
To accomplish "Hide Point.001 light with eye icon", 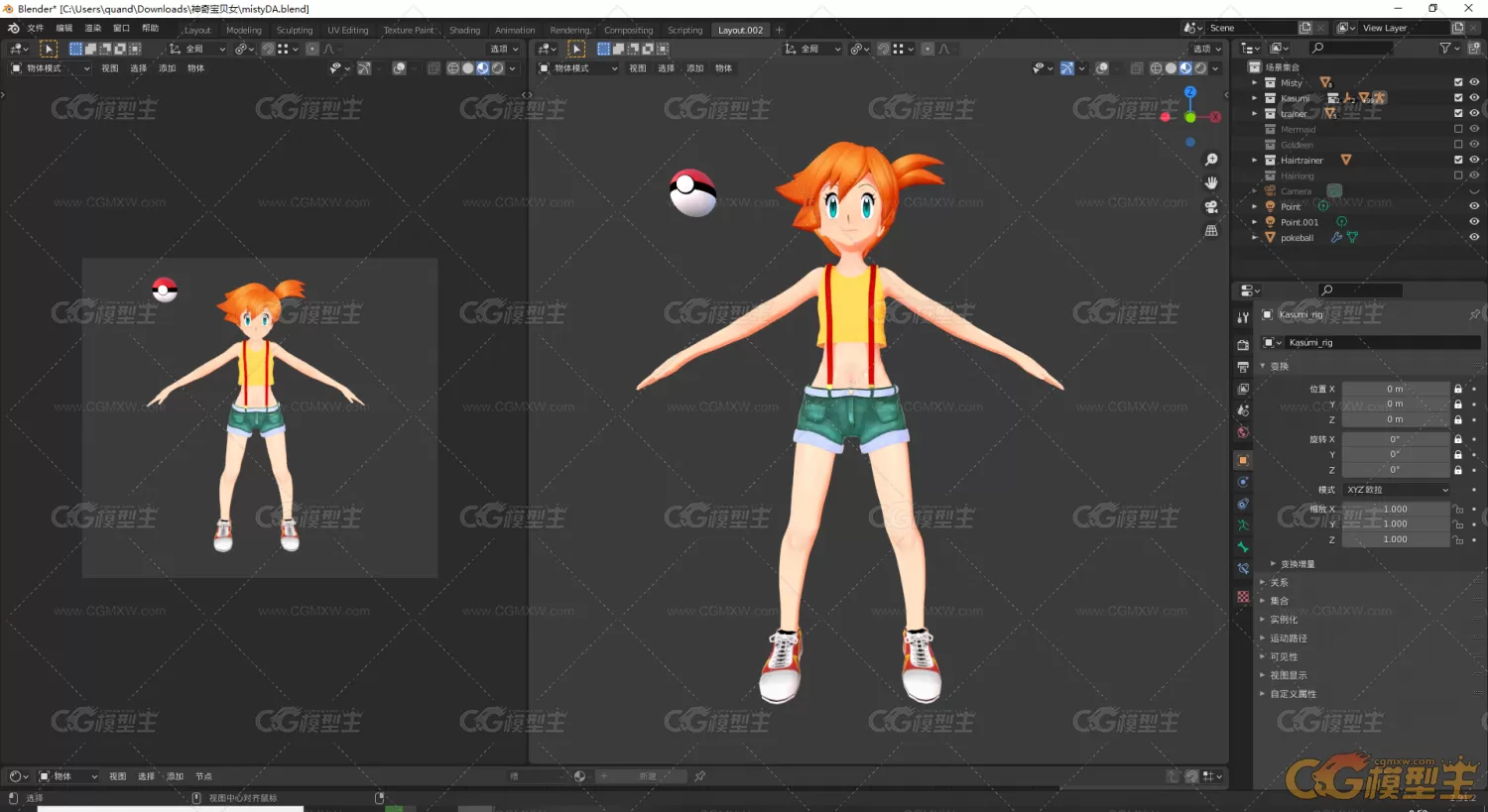I will point(1474,222).
